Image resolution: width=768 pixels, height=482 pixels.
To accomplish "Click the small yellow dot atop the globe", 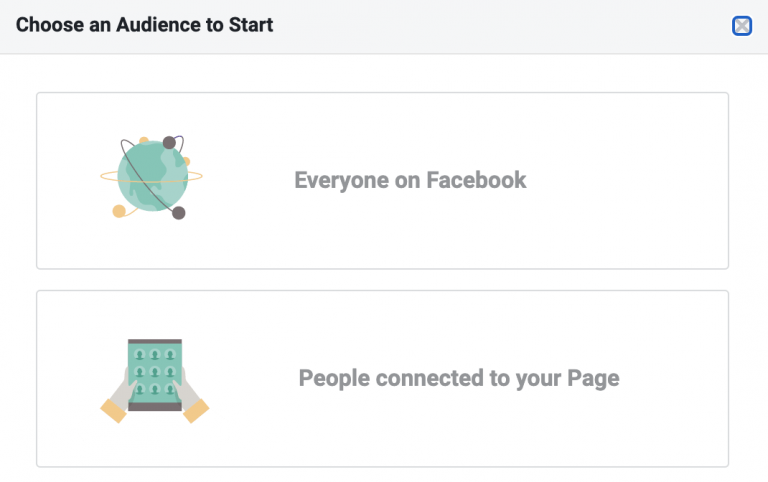I will tap(144, 141).
